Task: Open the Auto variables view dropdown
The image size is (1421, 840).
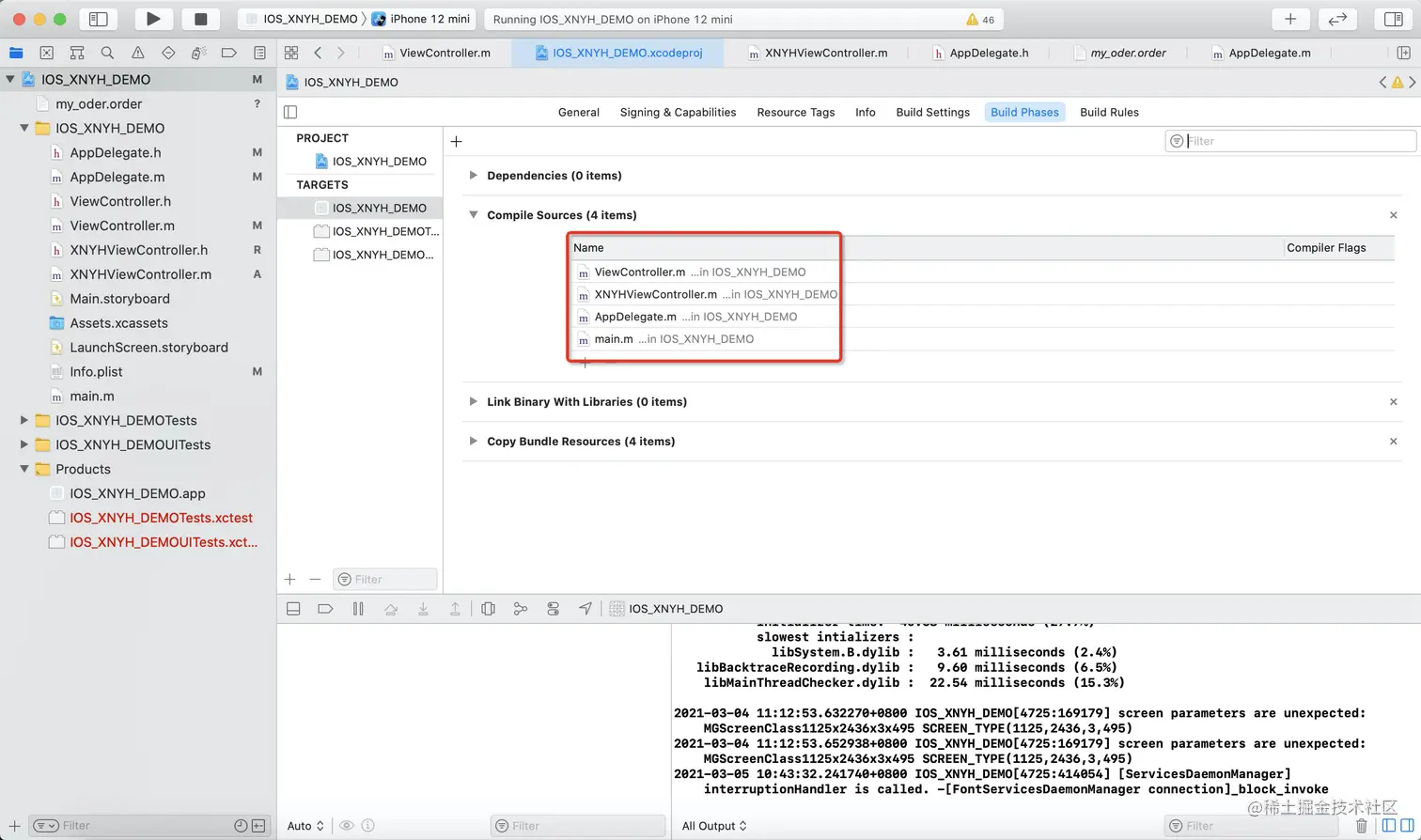Action: (x=305, y=826)
